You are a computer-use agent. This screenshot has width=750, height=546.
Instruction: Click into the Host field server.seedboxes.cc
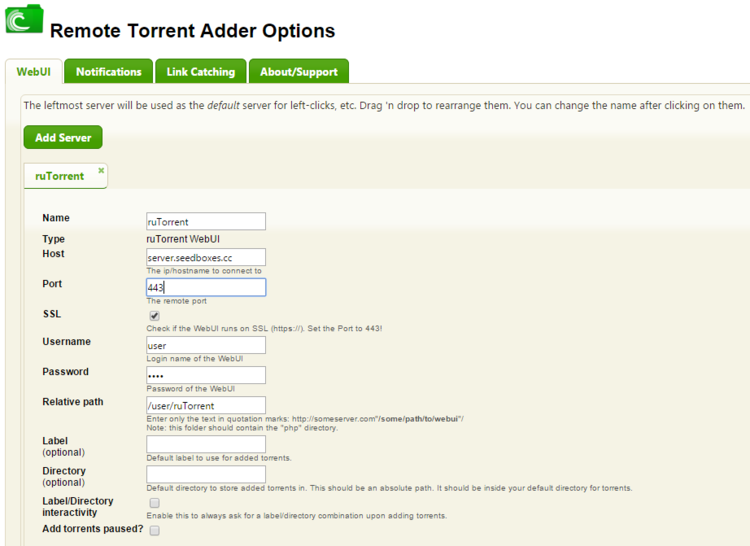point(206,257)
